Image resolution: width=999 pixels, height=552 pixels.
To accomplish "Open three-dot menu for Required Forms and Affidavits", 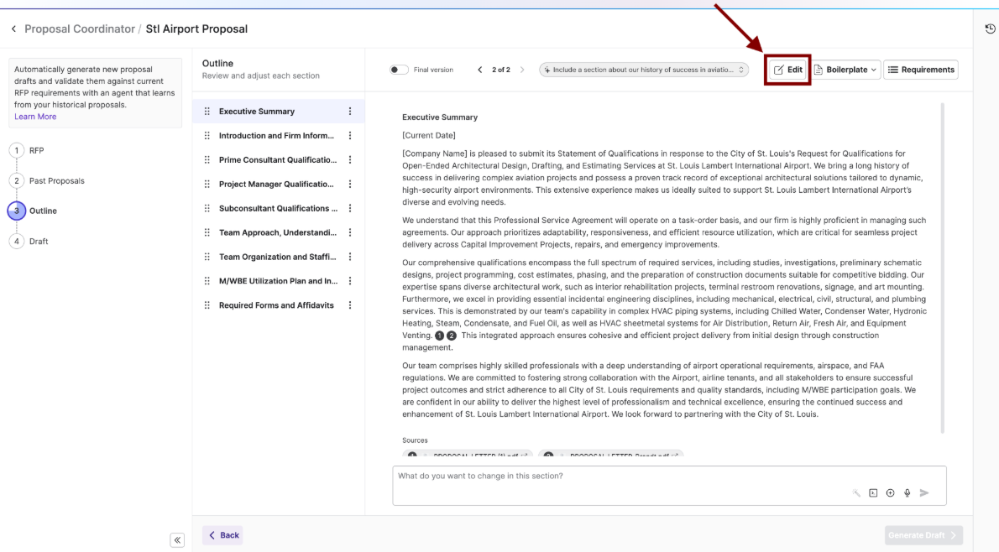I will click(350, 305).
